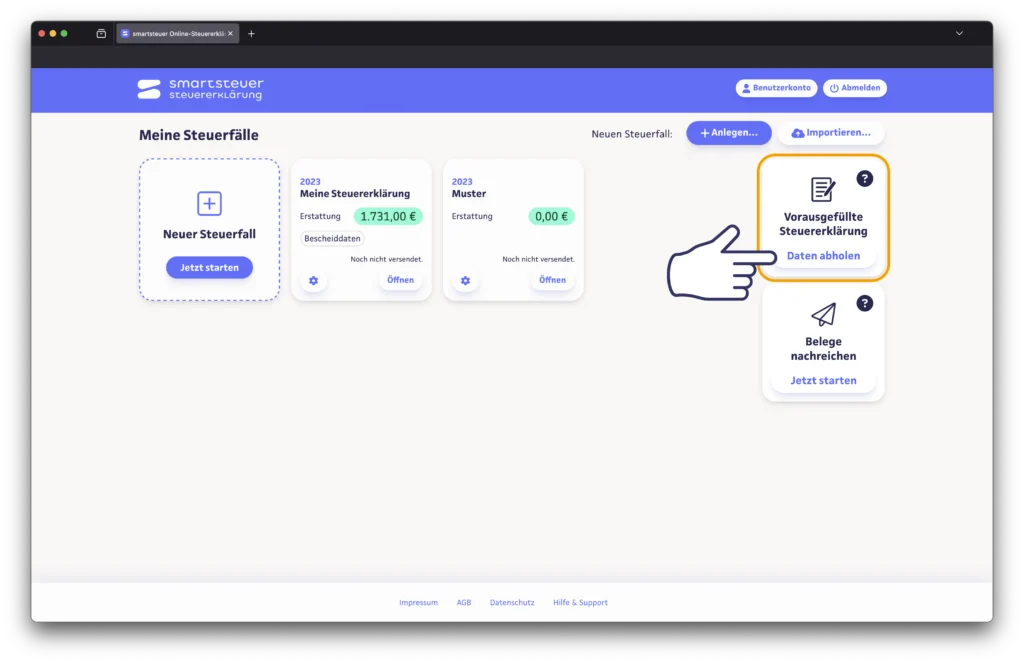The image size is (1024, 663).
Task: Open settings gear on Muster card
Action: (x=465, y=281)
